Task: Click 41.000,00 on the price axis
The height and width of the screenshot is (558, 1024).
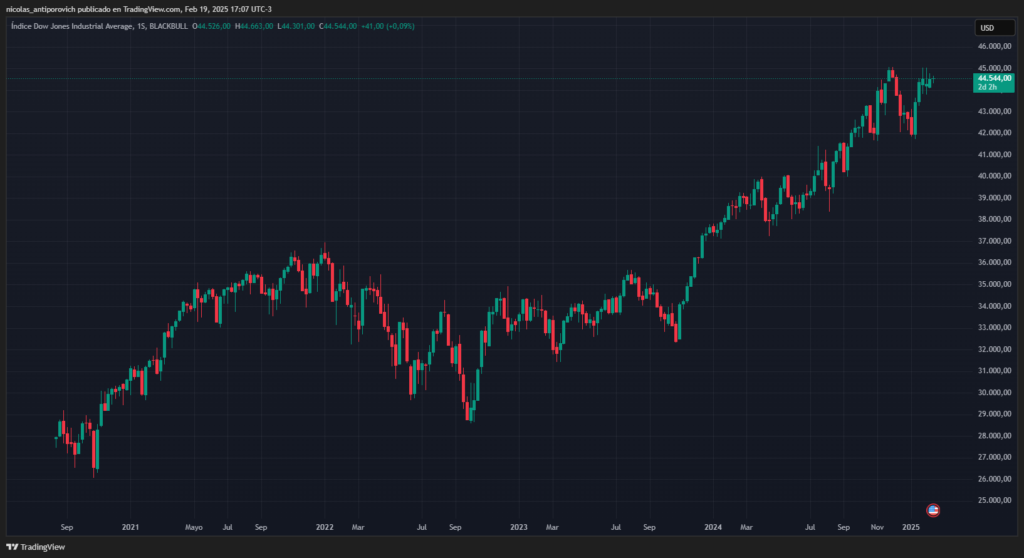Action: click(x=995, y=154)
